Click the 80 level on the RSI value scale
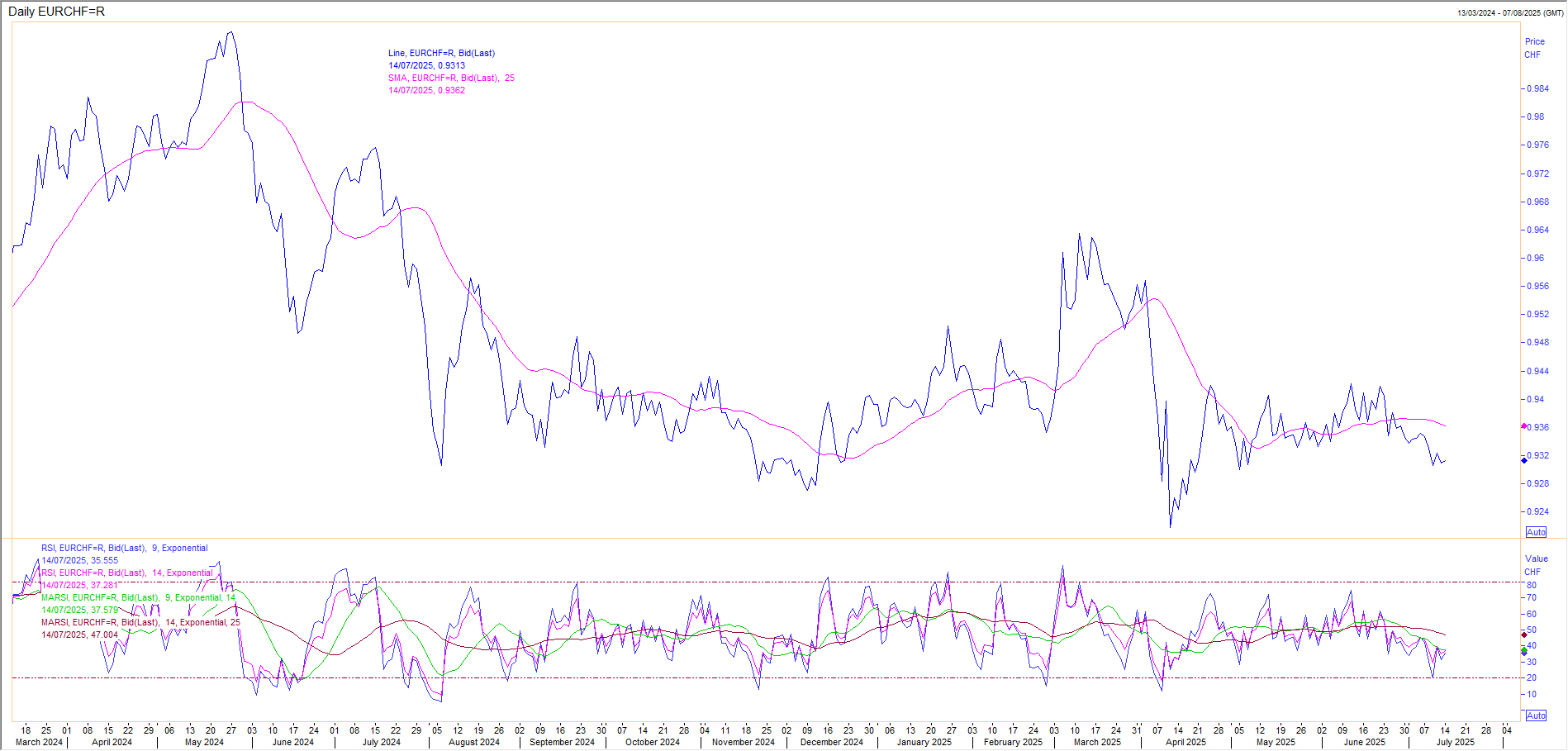1568x751 pixels. click(1531, 585)
